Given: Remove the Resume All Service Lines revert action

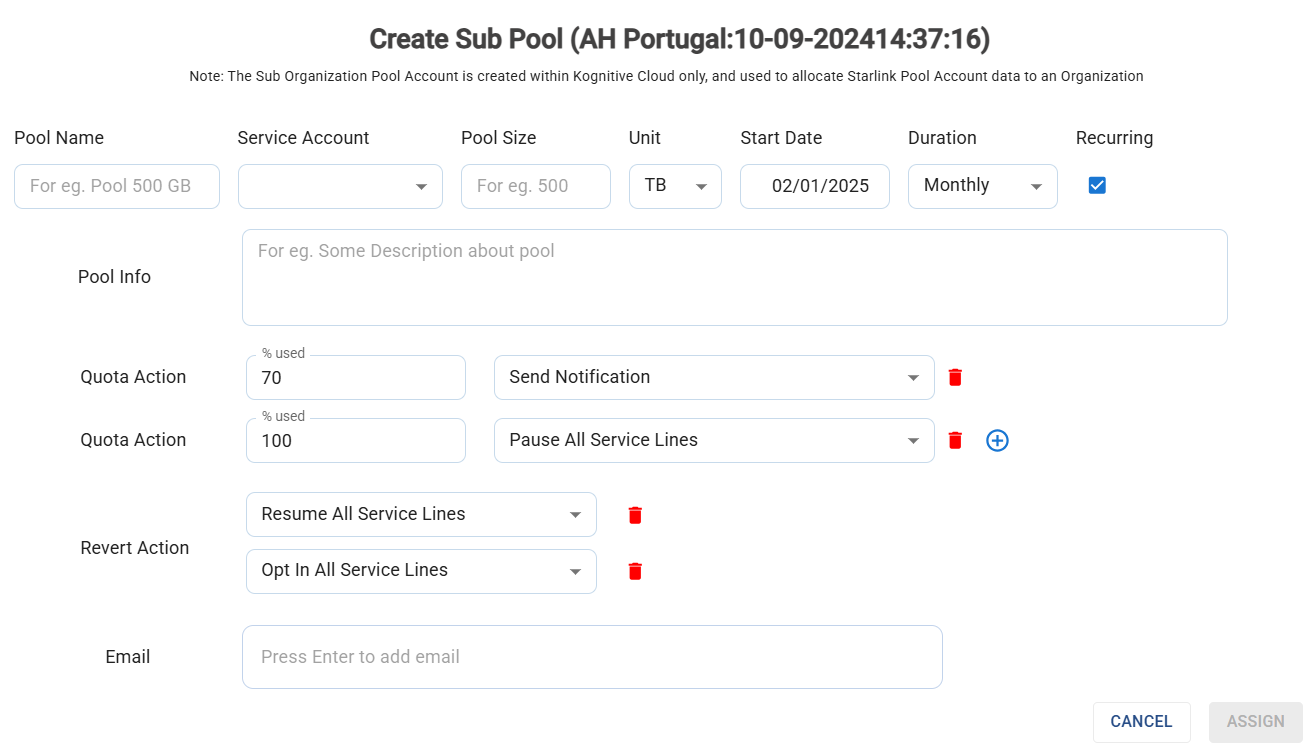Looking at the screenshot, I should (635, 515).
